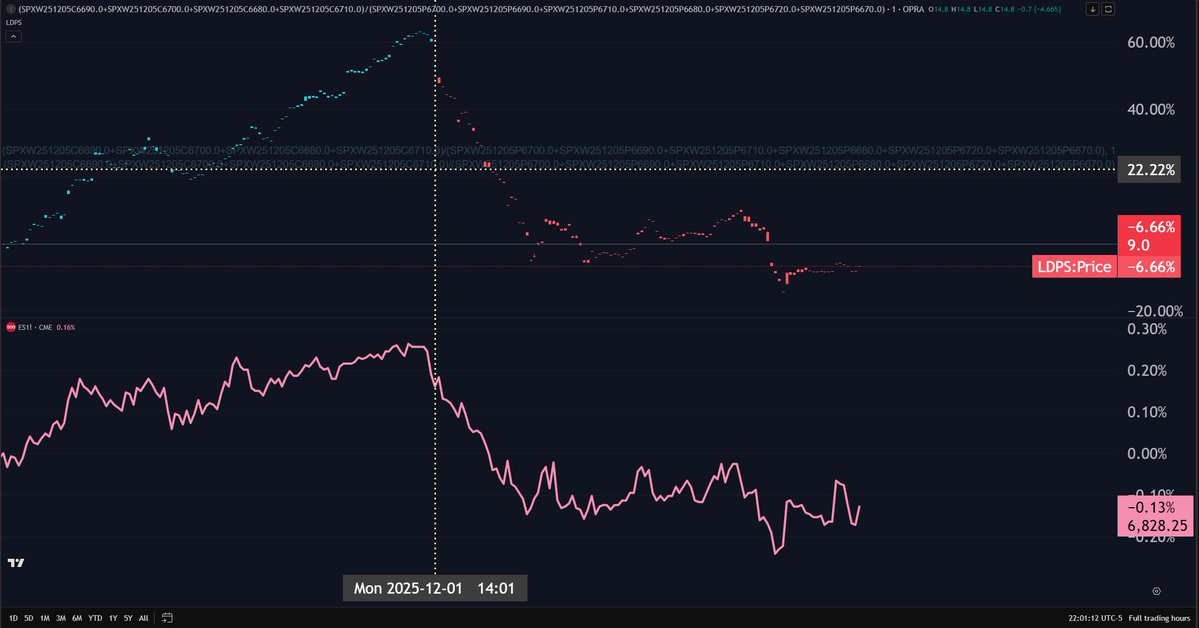1199x628 pixels.
Task: Select the 1Y time range
Action: point(113,618)
